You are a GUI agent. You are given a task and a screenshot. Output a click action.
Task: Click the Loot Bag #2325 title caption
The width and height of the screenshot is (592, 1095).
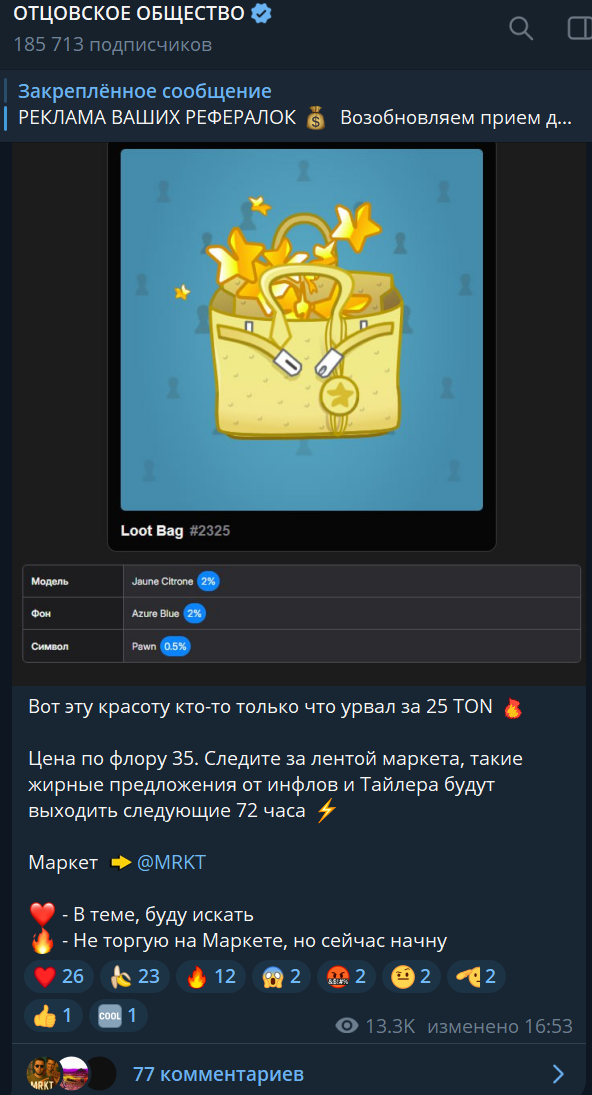(x=175, y=531)
